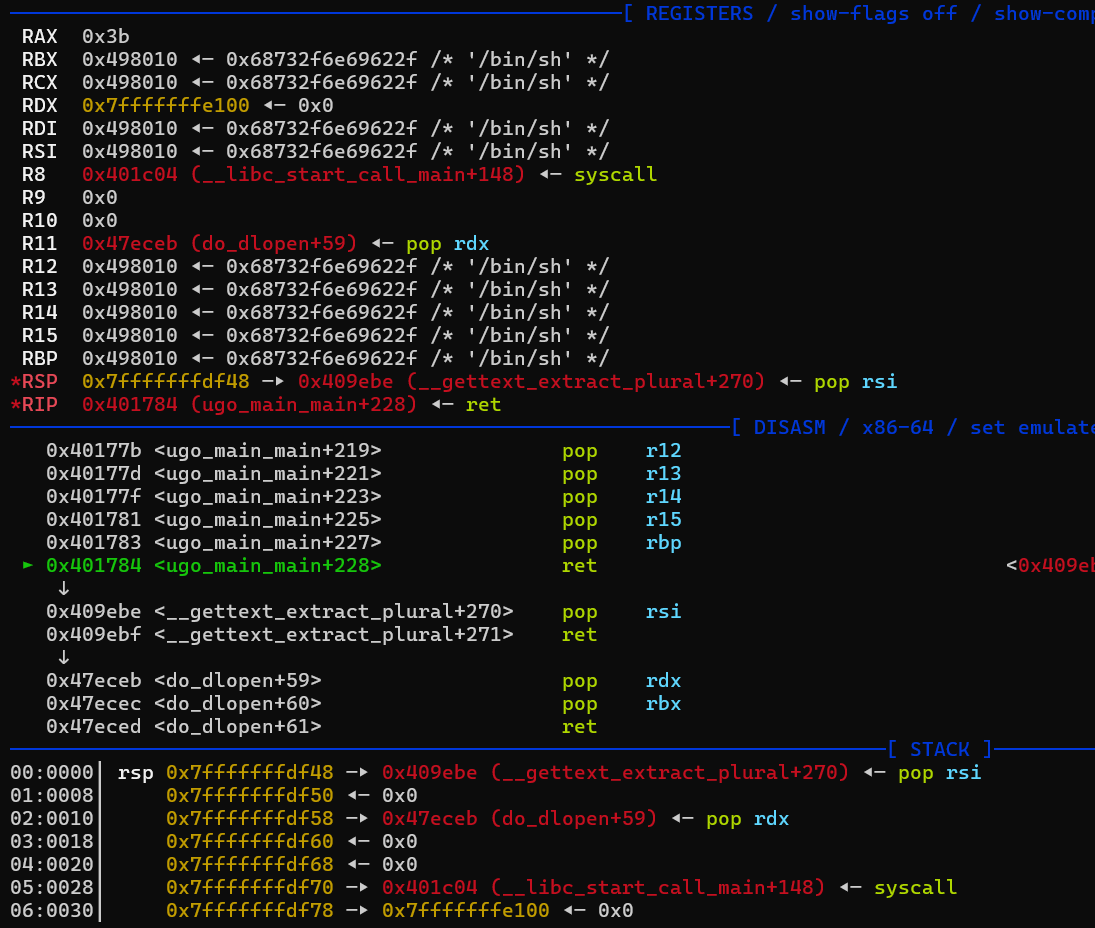
Task: Click the syscall text in the R8 row
Action: pyautogui.click(x=615, y=174)
